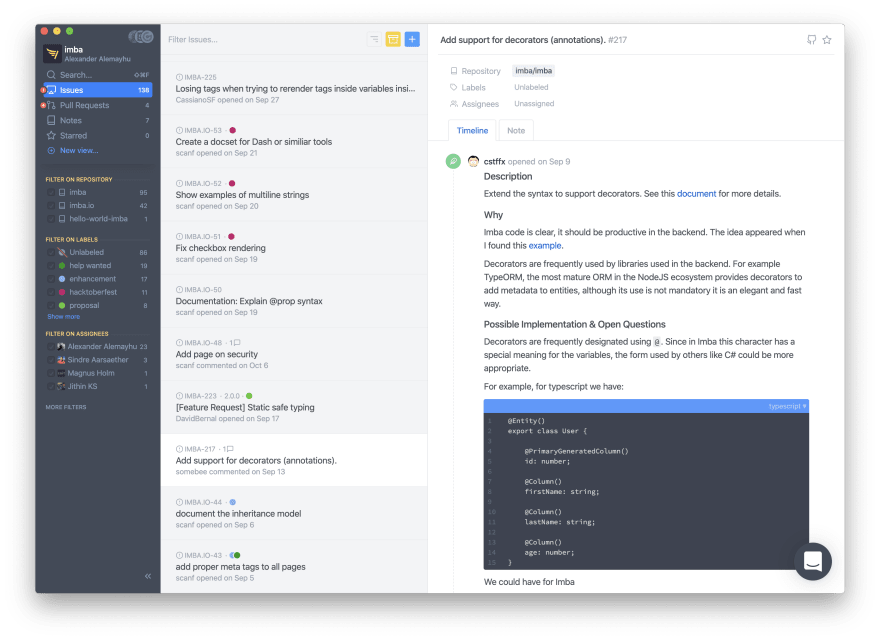Switch to the Timeline tab
880x640 pixels.
472,130
